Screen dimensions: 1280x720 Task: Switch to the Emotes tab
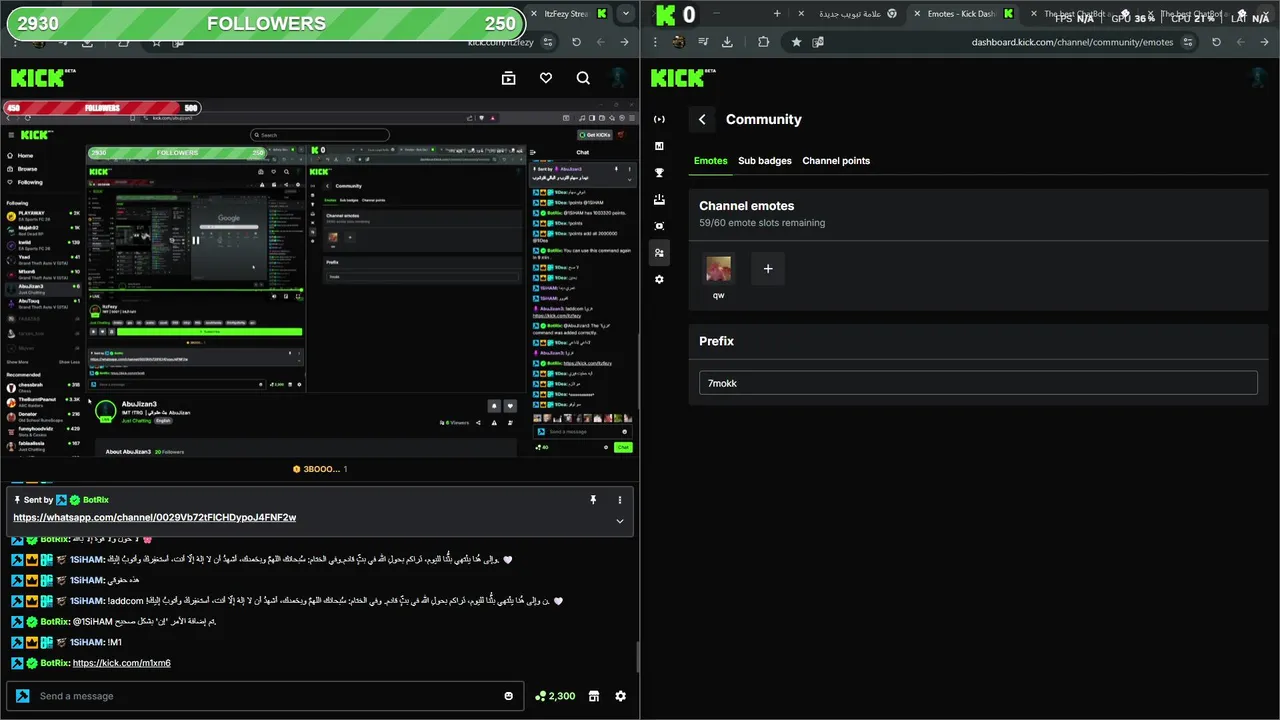coord(711,161)
